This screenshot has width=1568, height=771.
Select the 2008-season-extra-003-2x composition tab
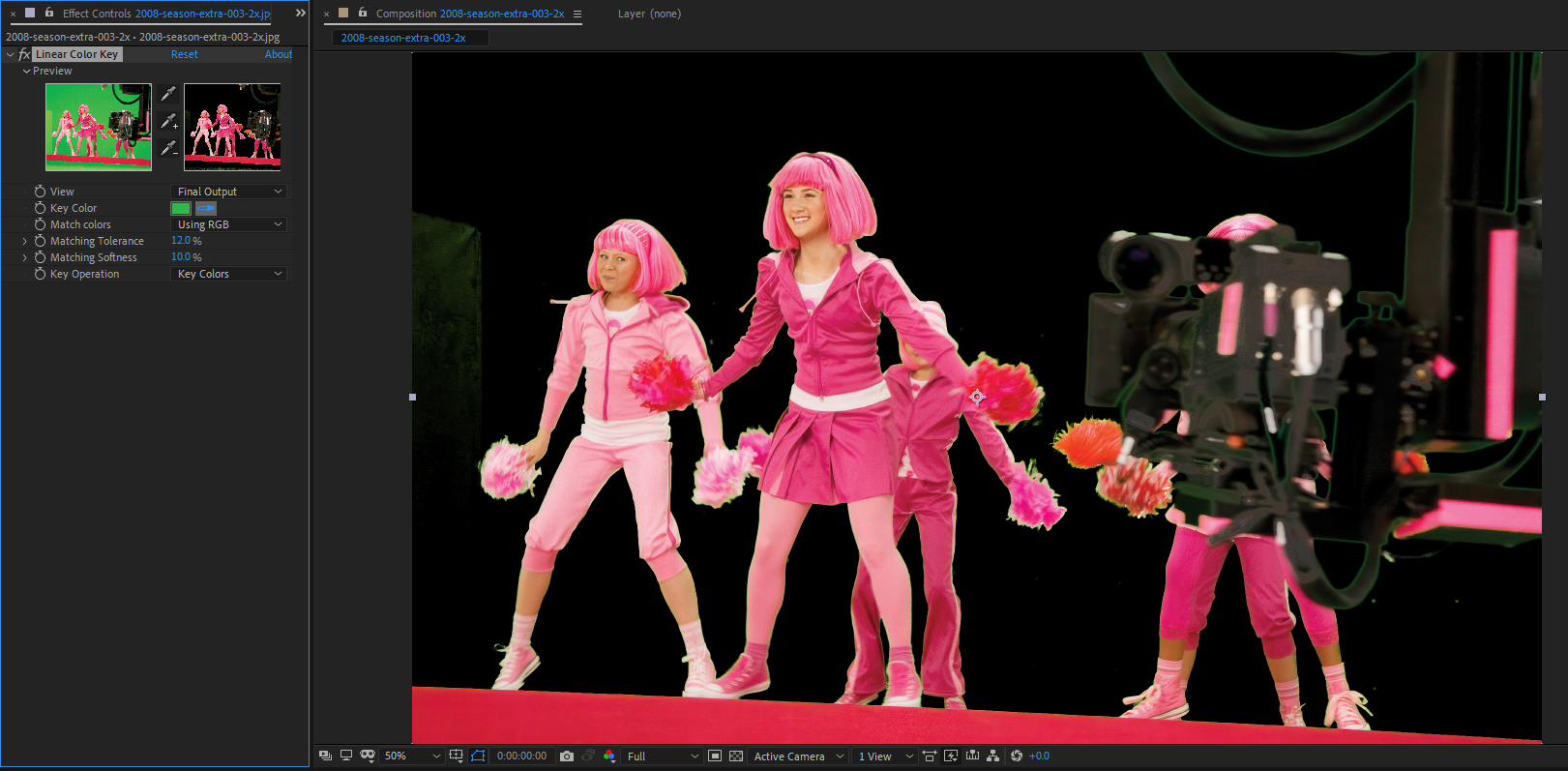click(x=404, y=38)
